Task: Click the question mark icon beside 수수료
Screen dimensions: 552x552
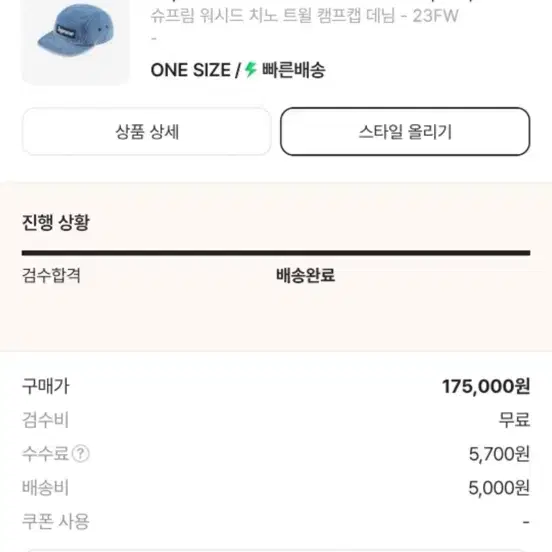Action: pyautogui.click(x=81, y=453)
